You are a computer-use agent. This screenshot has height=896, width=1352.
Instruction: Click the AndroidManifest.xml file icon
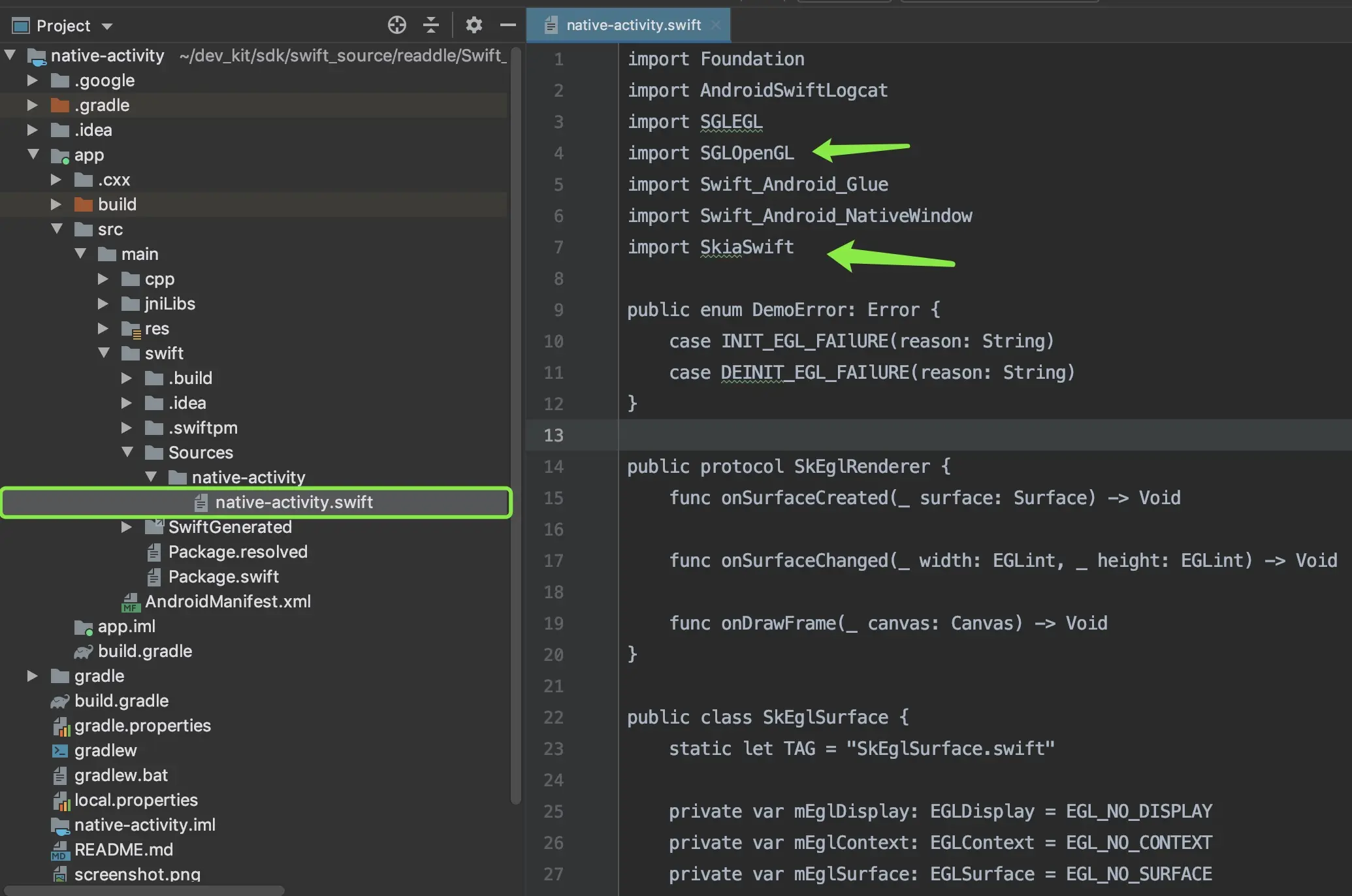point(131,602)
